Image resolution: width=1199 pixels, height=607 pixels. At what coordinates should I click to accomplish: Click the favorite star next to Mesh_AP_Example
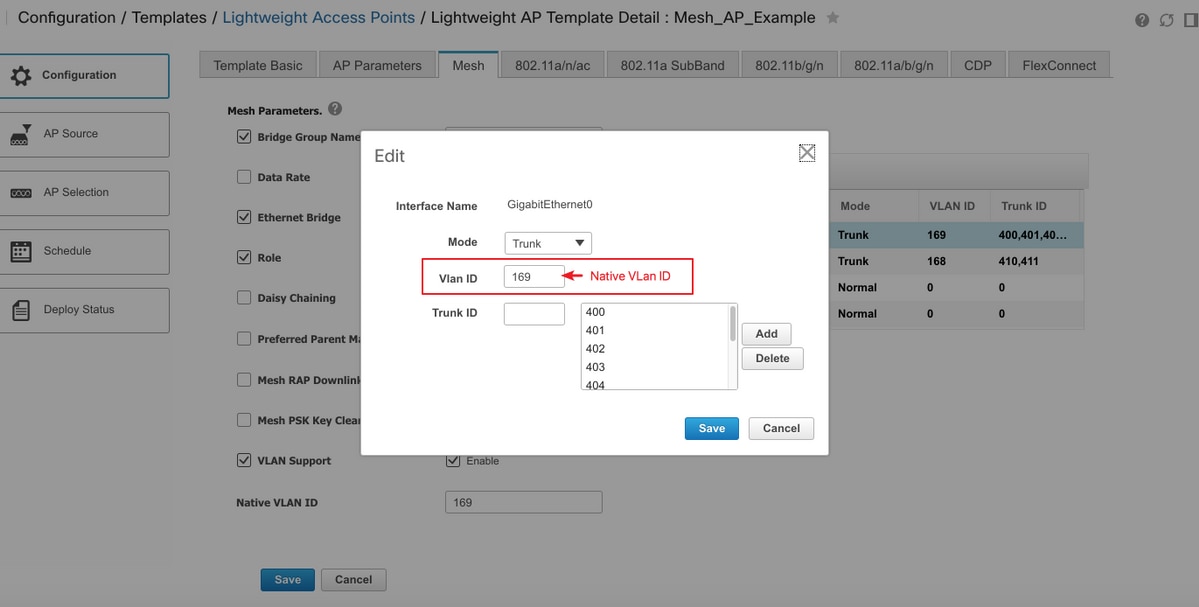[833, 18]
